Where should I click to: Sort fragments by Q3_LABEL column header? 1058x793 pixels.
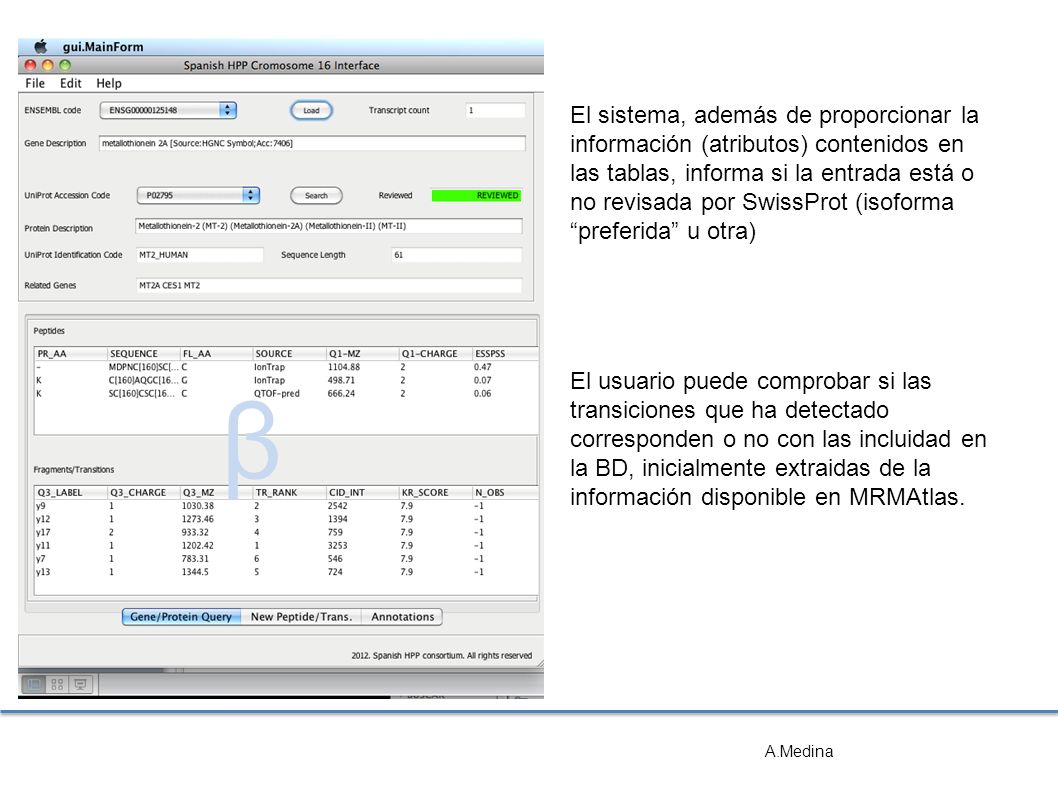pyautogui.click(x=71, y=493)
